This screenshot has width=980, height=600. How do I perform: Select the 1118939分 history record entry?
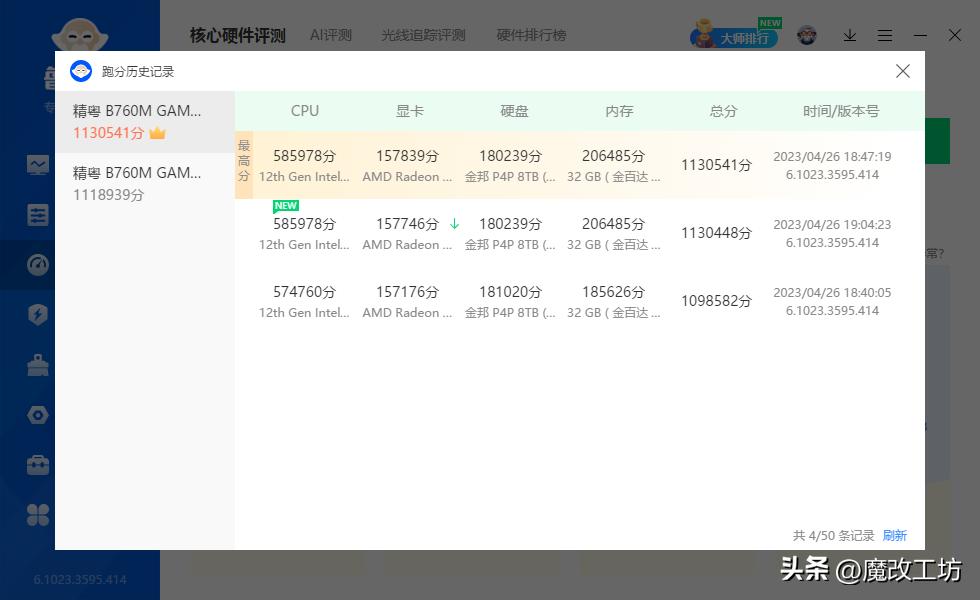pyautogui.click(x=145, y=183)
